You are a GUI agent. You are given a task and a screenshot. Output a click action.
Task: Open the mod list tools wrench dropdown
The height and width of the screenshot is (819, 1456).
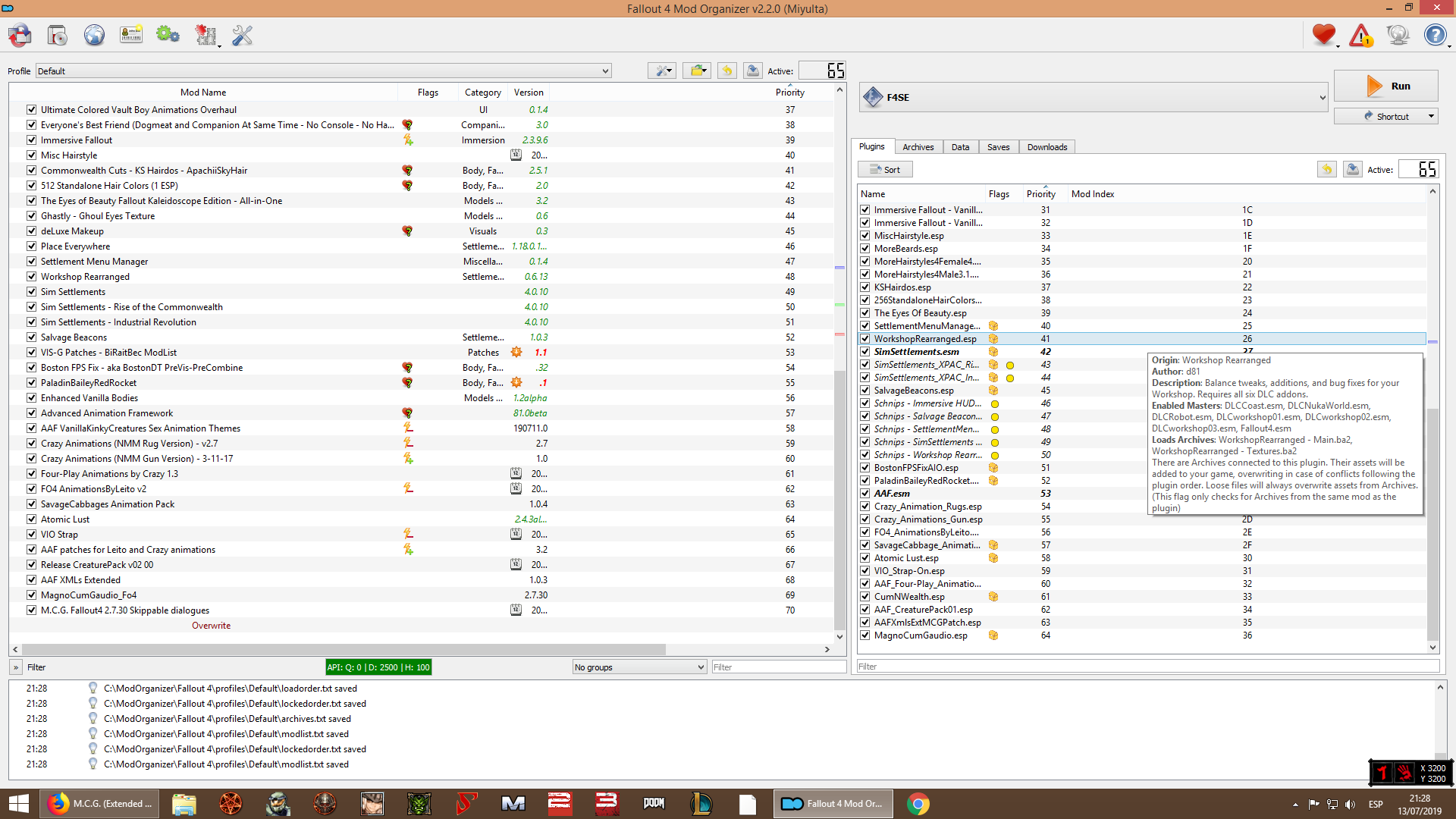[x=662, y=71]
